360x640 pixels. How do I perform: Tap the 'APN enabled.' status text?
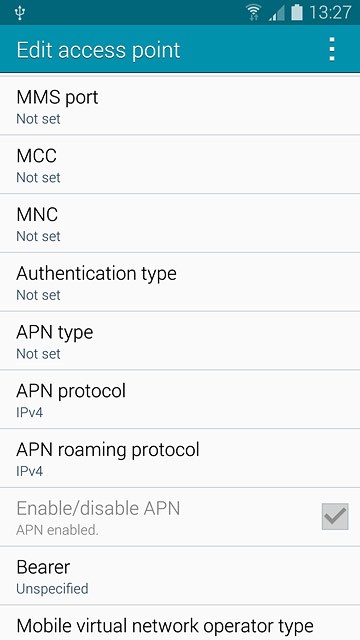point(58,530)
